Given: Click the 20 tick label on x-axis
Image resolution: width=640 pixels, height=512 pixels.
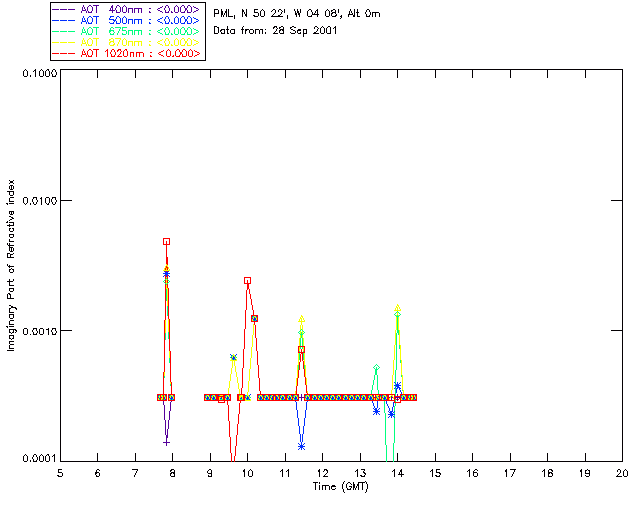Looking at the screenshot, I should pyautogui.click(x=621, y=473).
